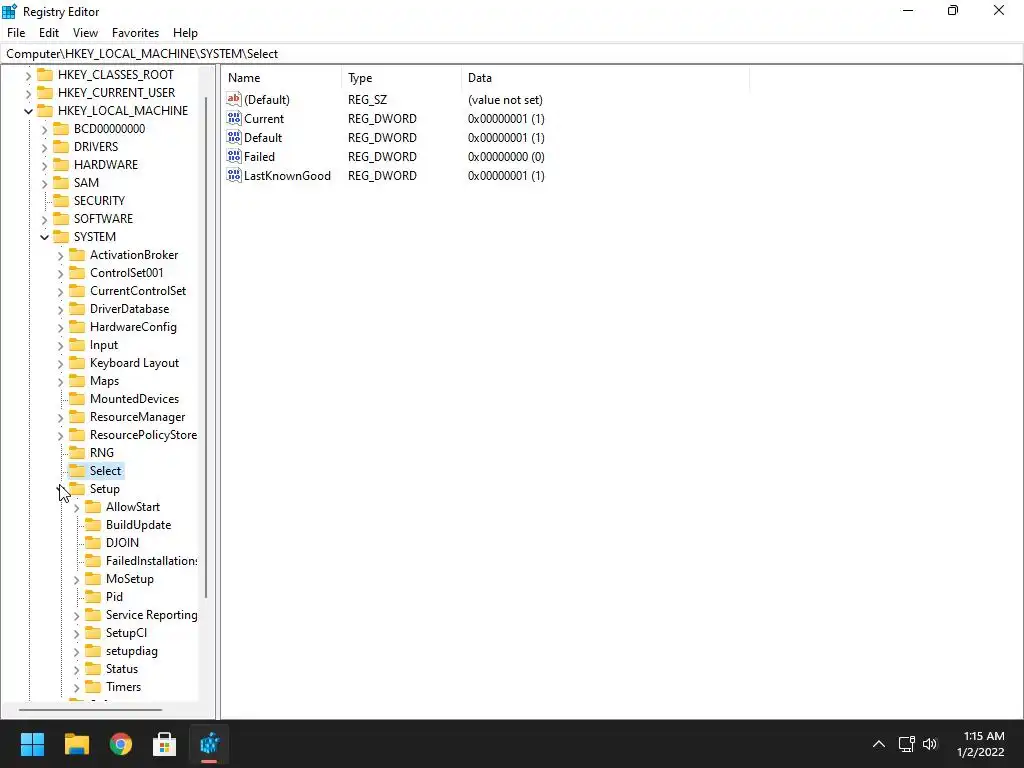Click the SOFTWARE folder icon
The image size is (1024, 768).
(x=61, y=218)
